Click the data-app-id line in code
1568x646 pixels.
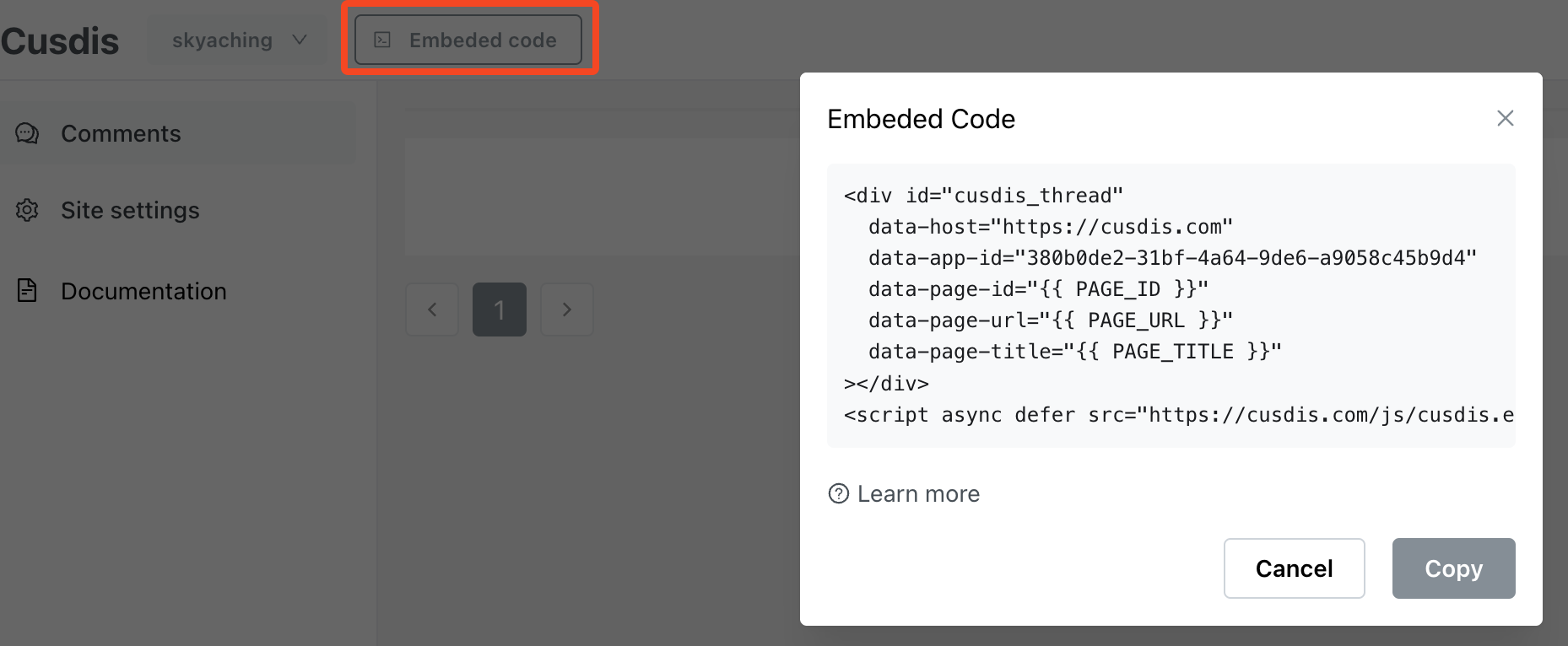1172,258
